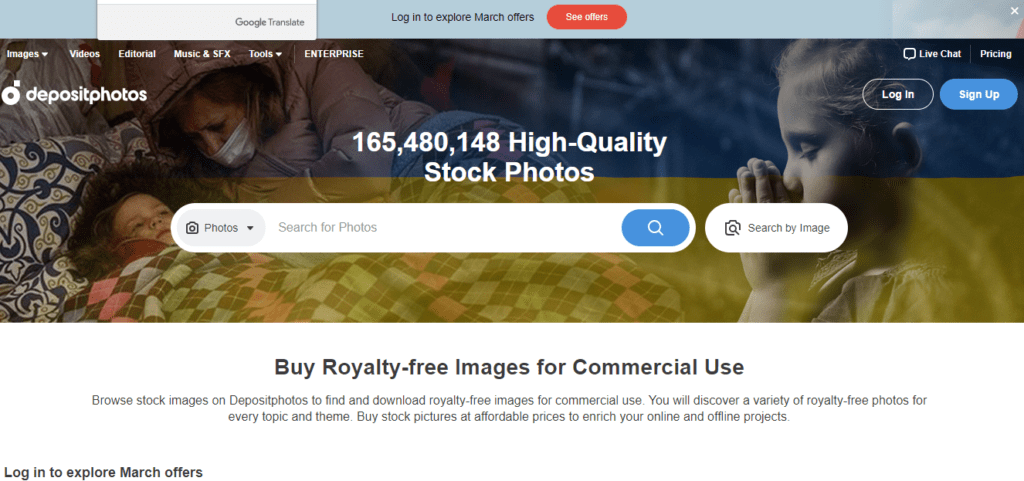Click the Google Translate popup

[206, 20]
